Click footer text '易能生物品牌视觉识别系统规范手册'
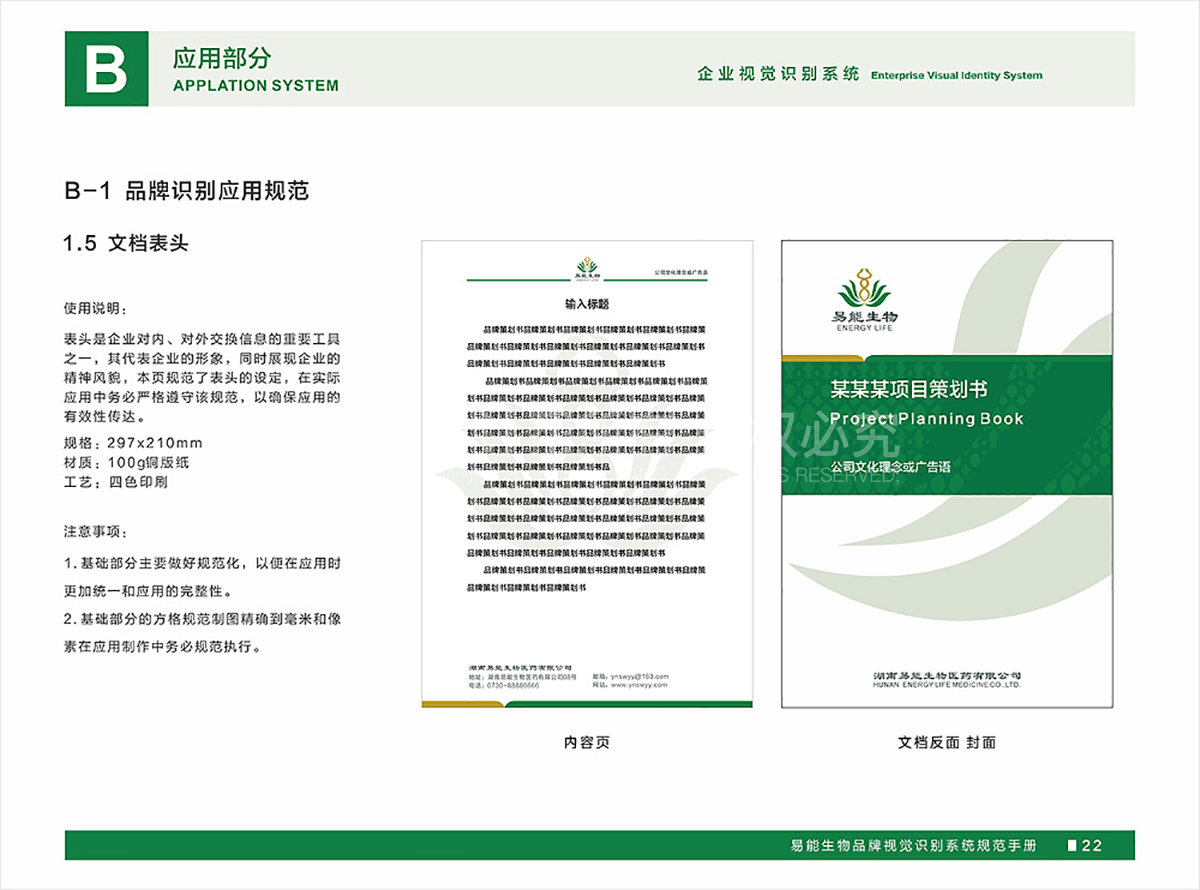This screenshot has width=1200, height=890. tap(913, 846)
